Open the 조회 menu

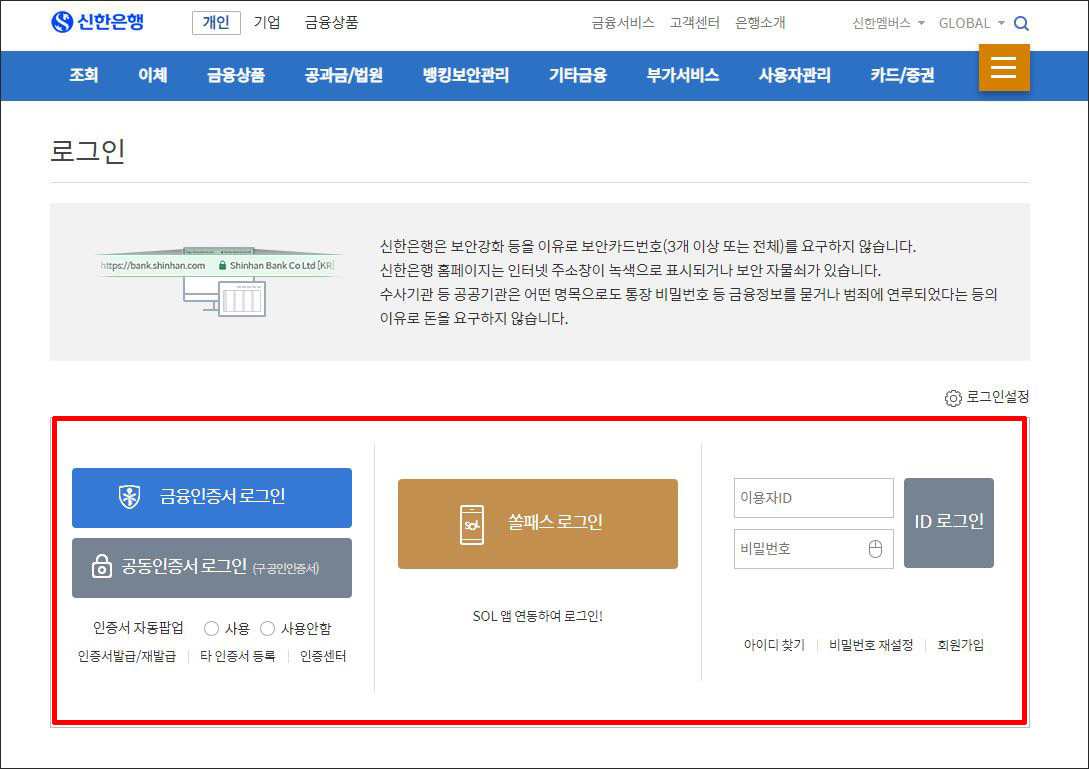tap(83, 74)
